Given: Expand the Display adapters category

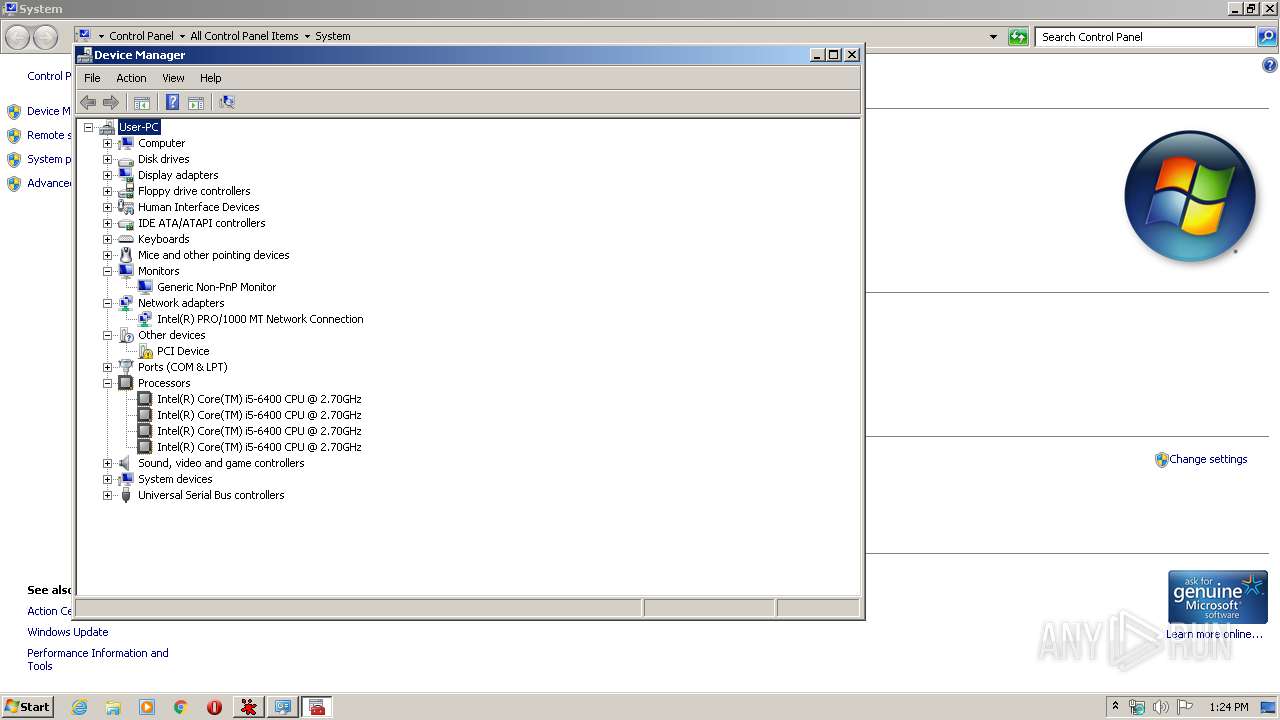Looking at the screenshot, I should pyautogui.click(x=107, y=175).
